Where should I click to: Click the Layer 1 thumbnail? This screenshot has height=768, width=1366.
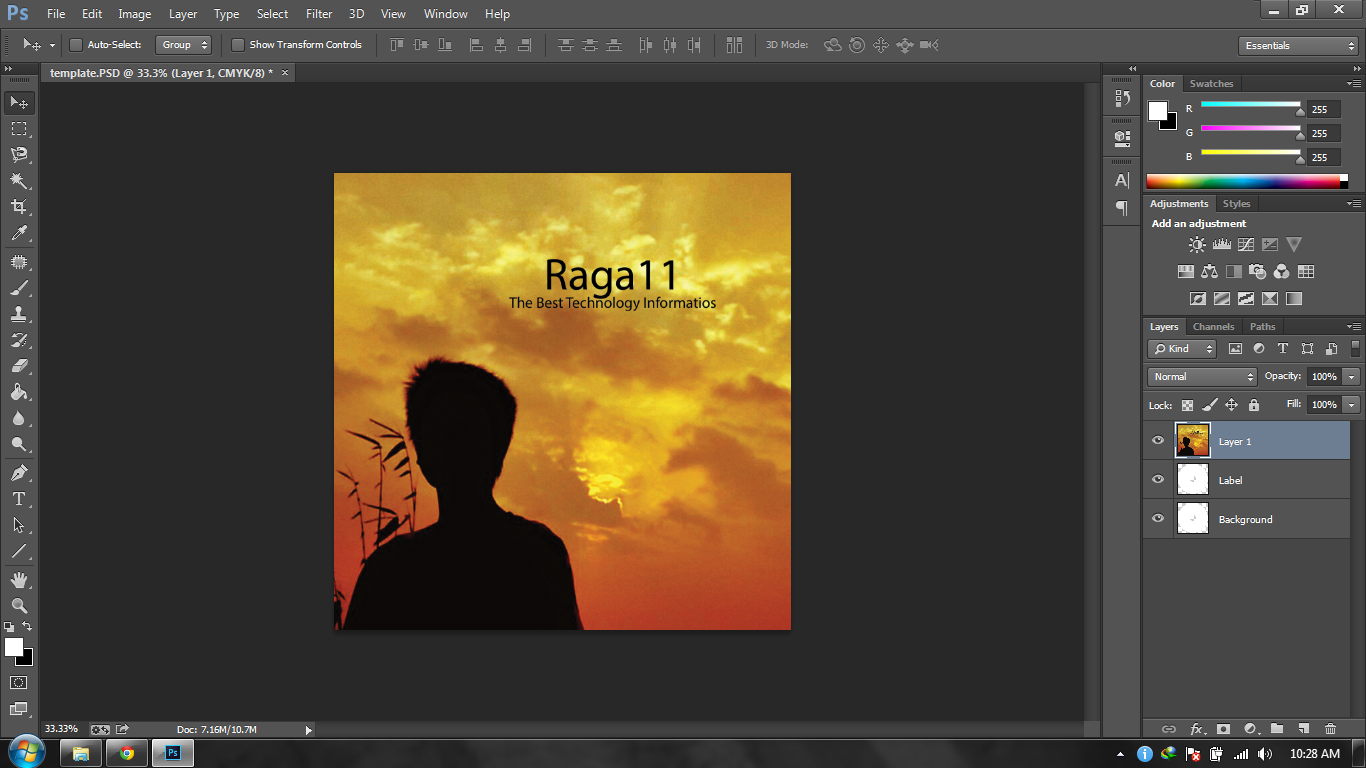[x=1192, y=440]
